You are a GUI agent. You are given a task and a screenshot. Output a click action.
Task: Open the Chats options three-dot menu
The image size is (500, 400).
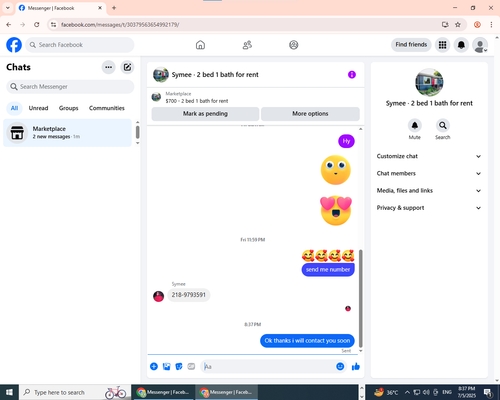click(109, 67)
